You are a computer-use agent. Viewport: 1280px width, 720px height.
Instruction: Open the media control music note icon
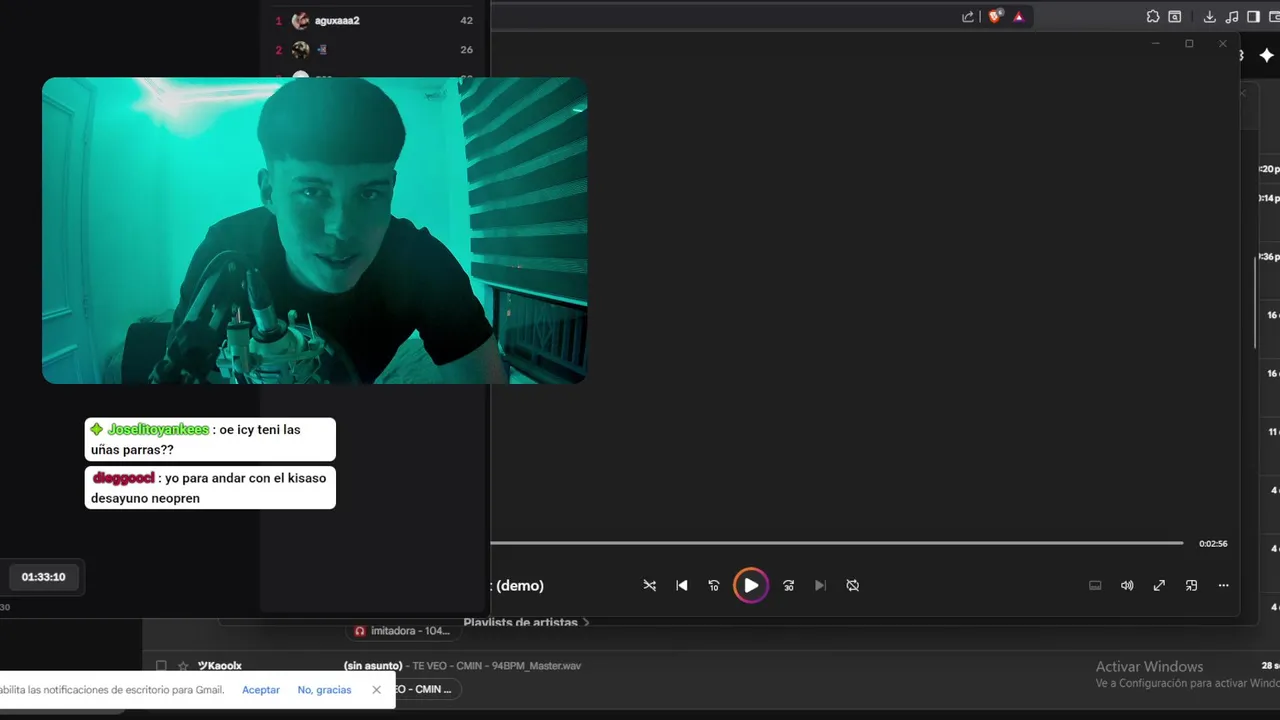tap(1232, 16)
